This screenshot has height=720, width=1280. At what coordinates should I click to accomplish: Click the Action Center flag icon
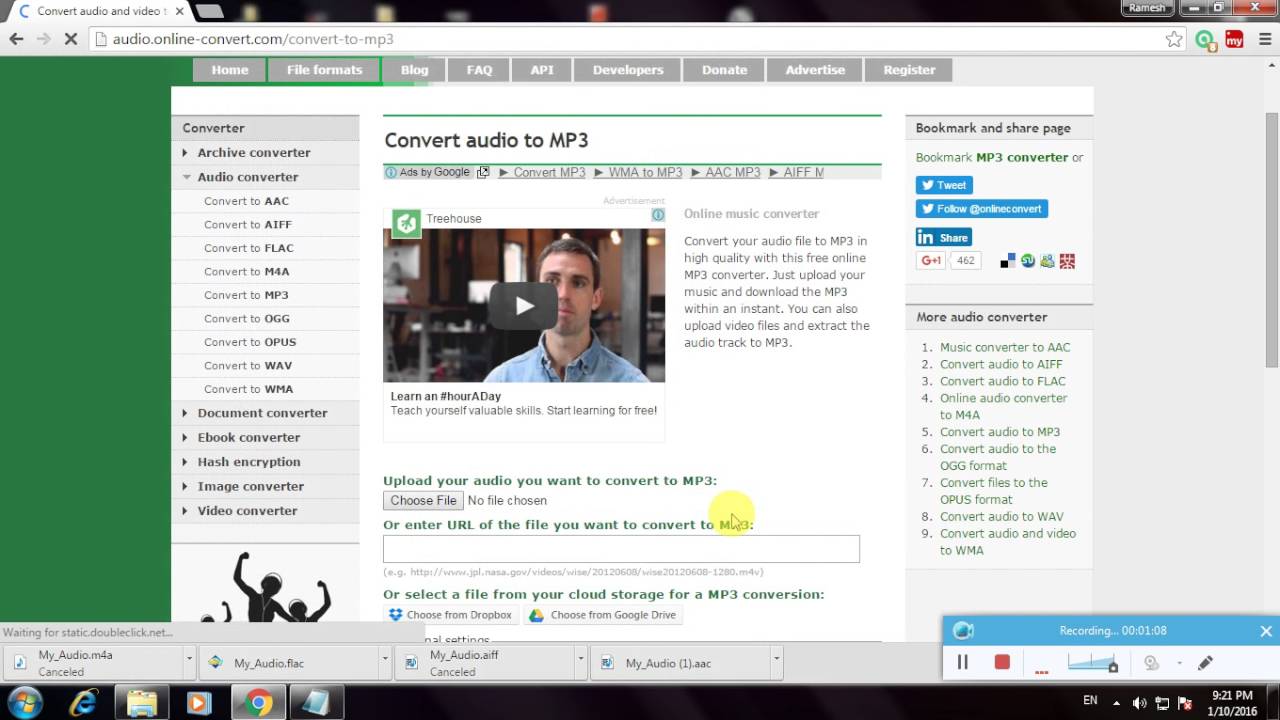1186,703
